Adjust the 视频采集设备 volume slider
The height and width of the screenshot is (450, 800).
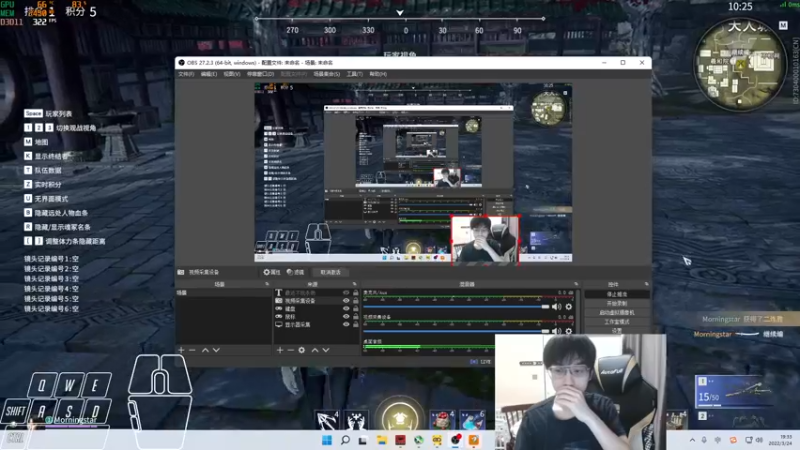[x=456, y=331]
